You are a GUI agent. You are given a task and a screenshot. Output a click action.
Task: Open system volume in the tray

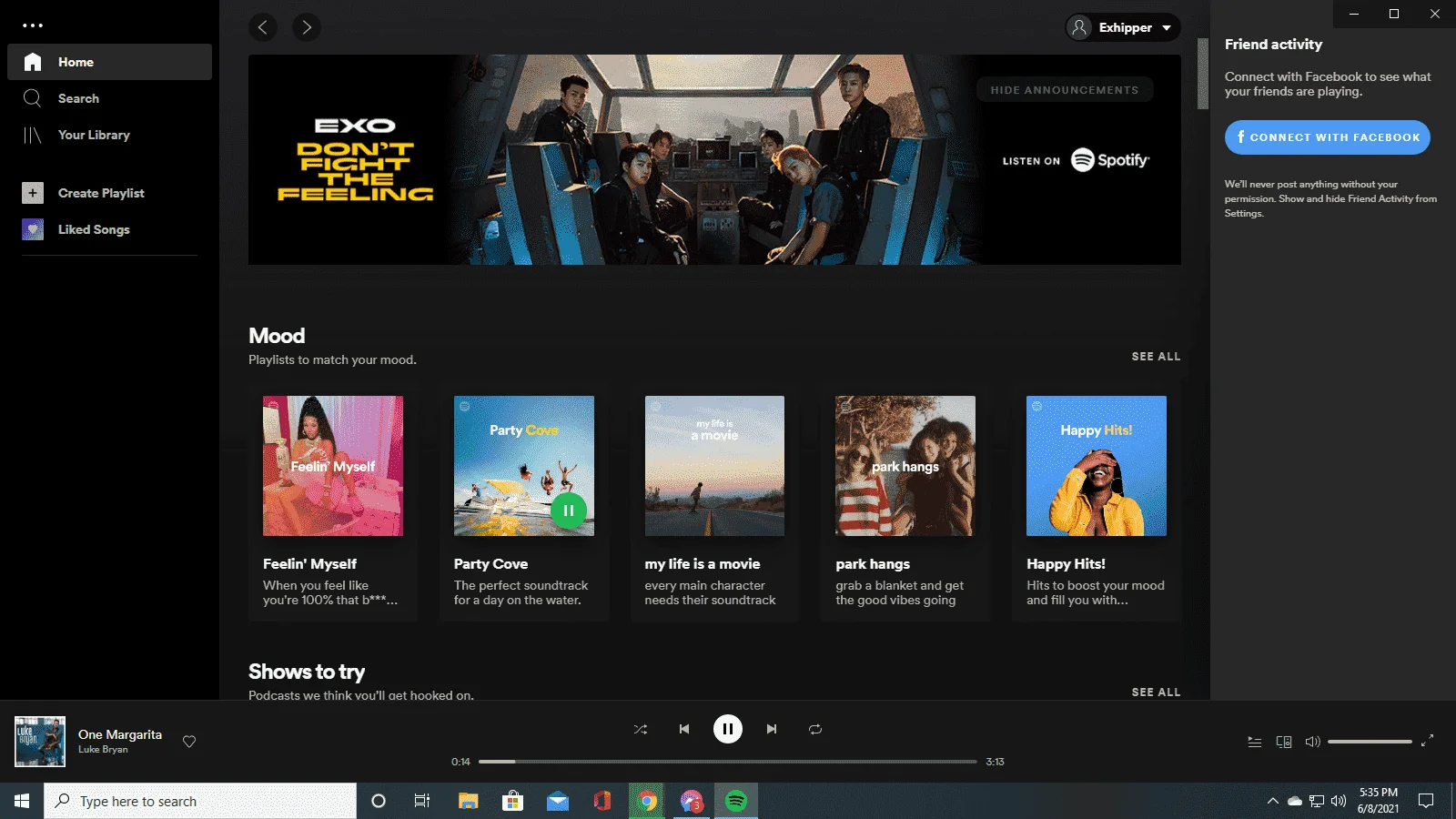pos(1339,801)
